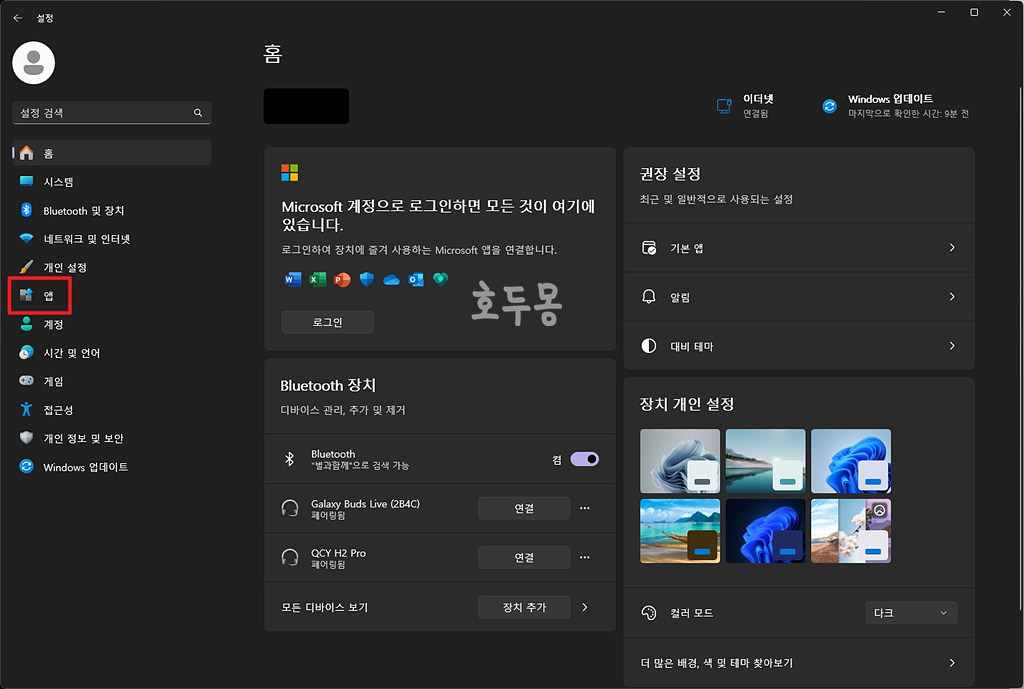1024x689 pixels.
Task: Go to 시스템 settings page
Action: click(x=112, y=182)
